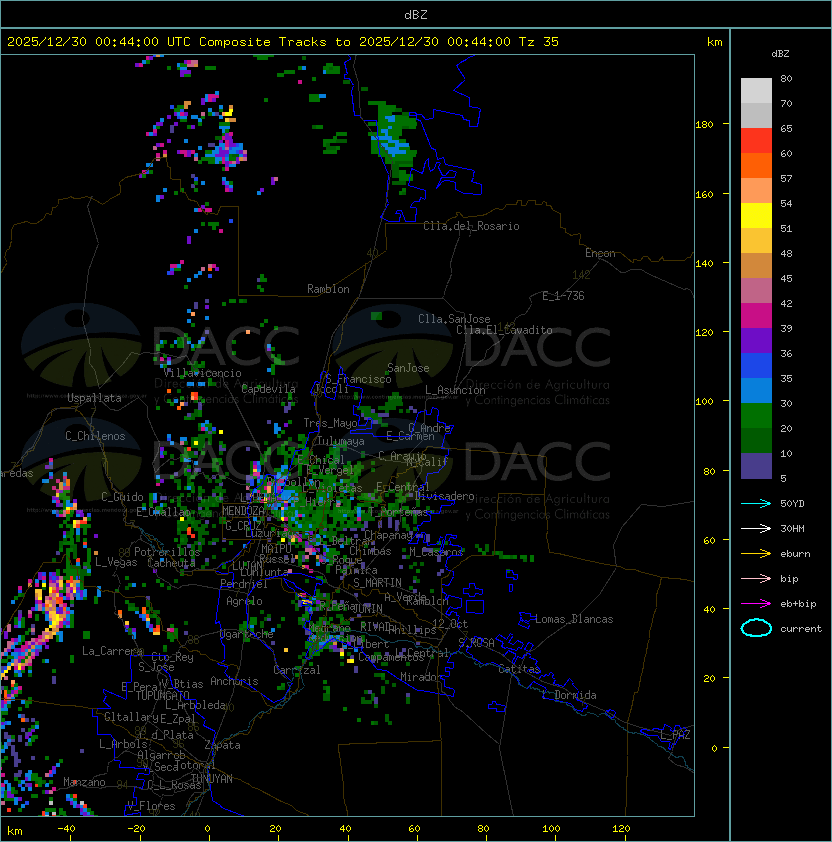Click the 'Agrelo' map label

(244, 601)
